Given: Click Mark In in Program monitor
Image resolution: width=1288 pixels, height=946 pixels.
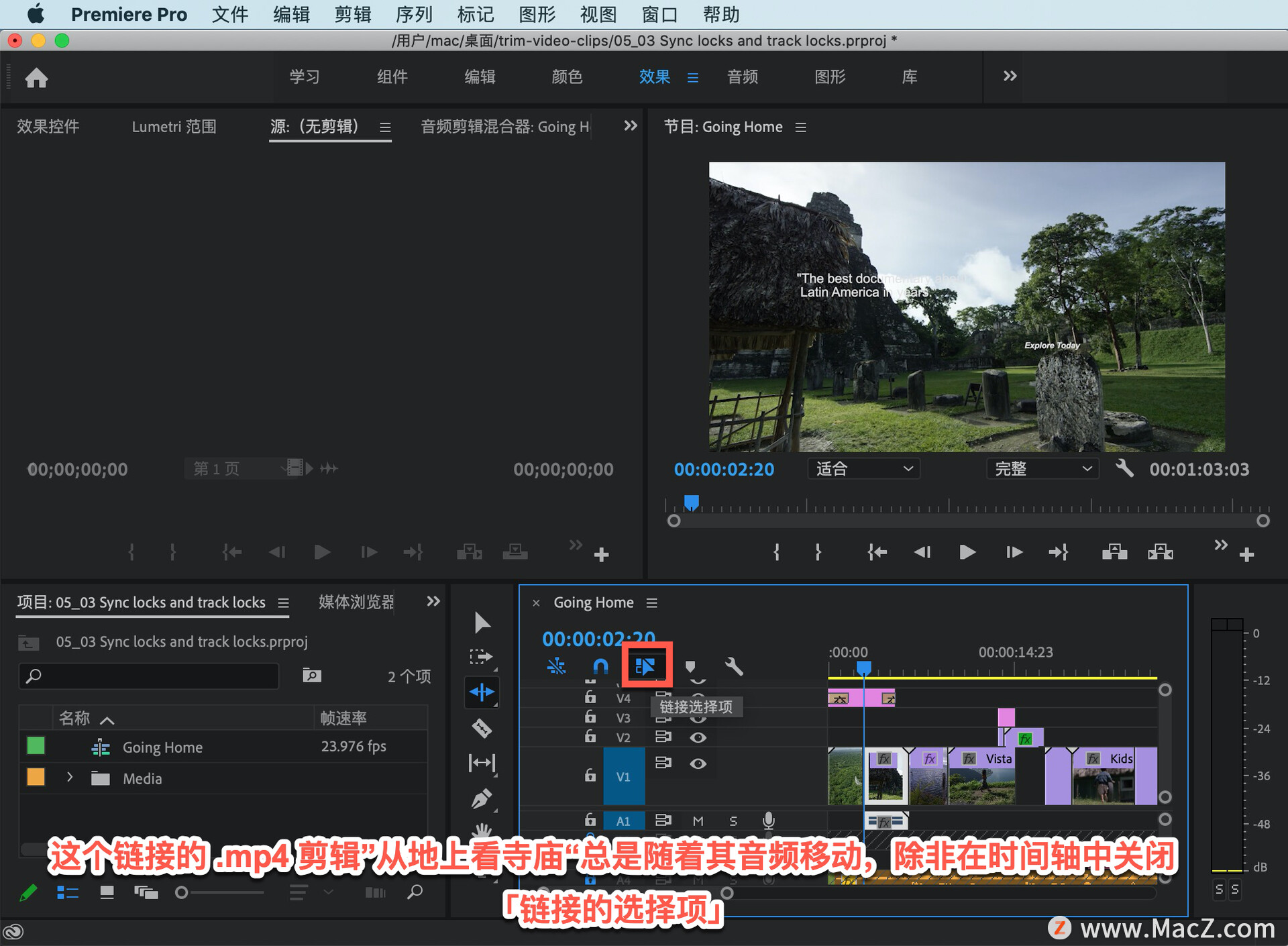Looking at the screenshot, I should [776, 552].
